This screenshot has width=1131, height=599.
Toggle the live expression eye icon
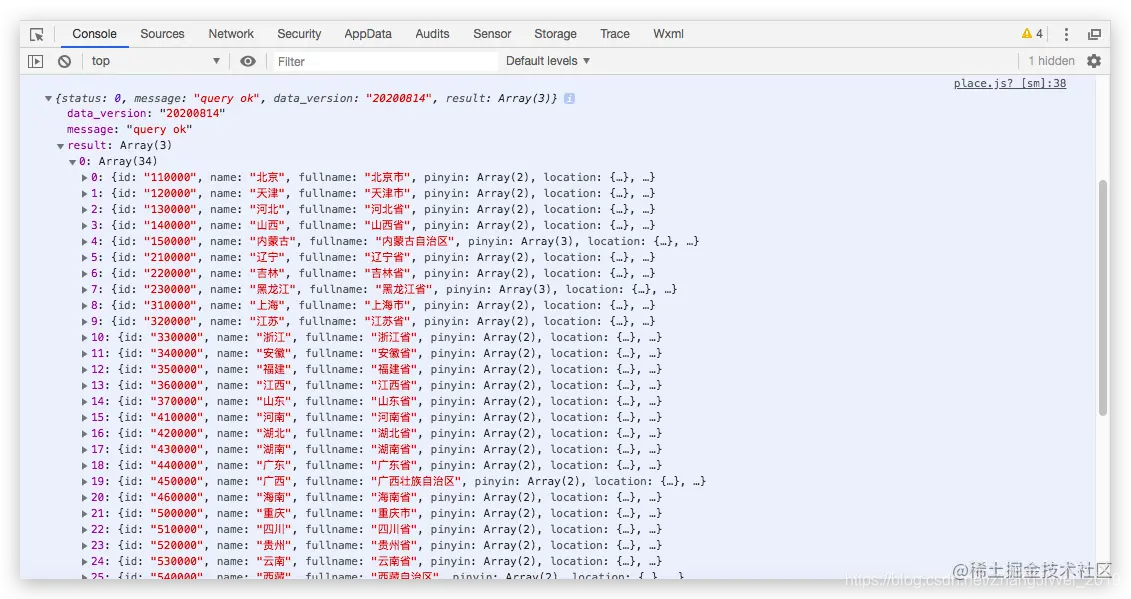pos(247,61)
